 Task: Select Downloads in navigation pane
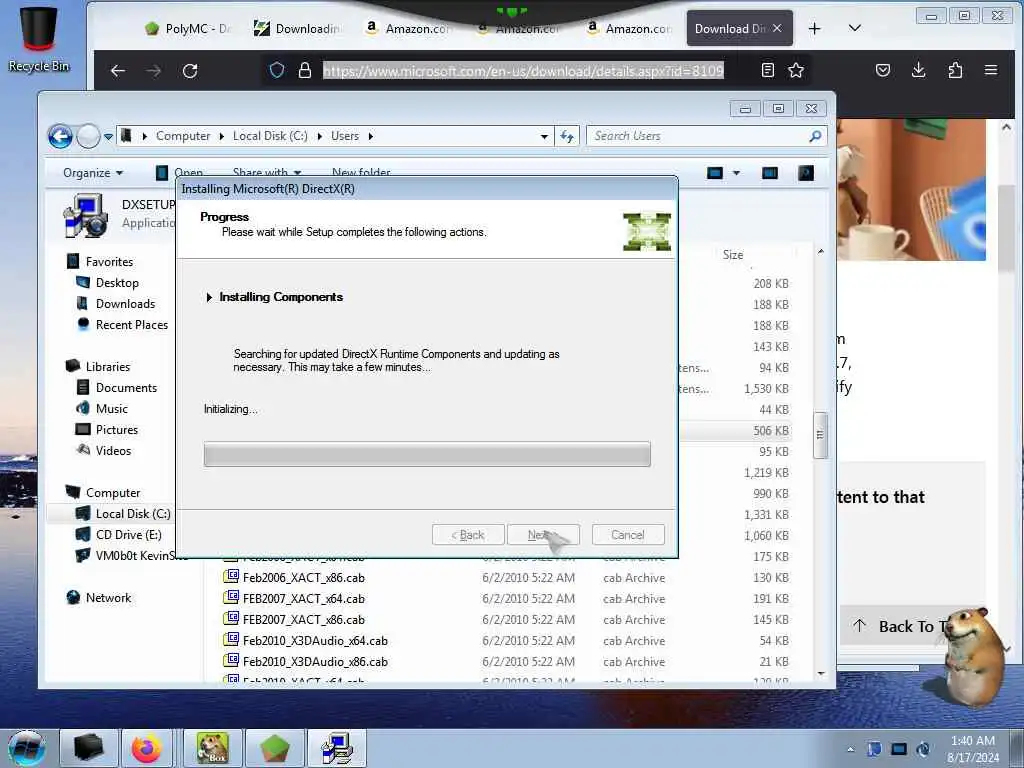pyautogui.click(x=125, y=304)
